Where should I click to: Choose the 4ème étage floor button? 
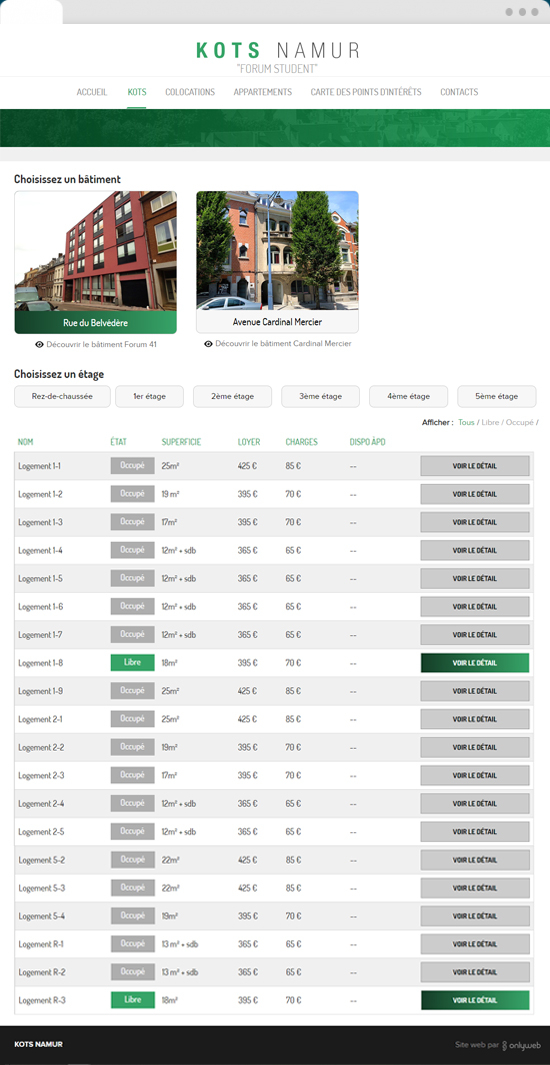[409, 397]
